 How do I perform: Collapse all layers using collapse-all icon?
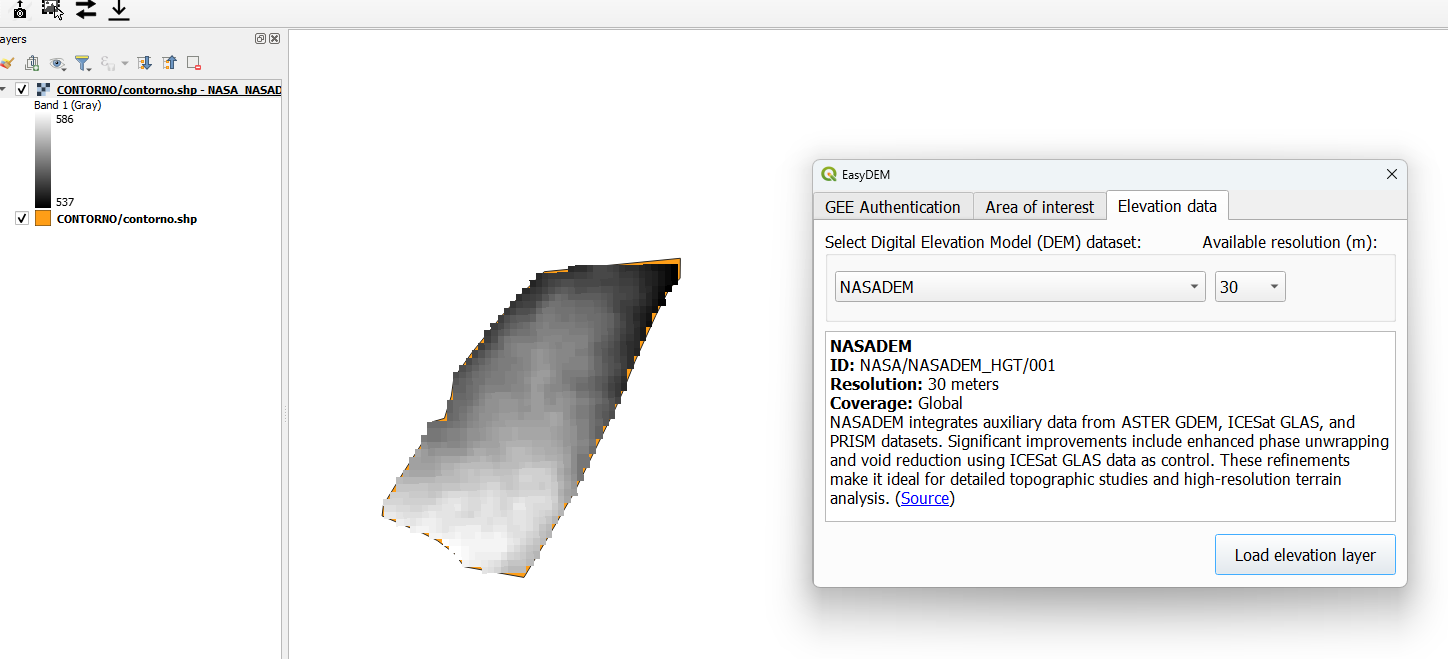[x=169, y=62]
